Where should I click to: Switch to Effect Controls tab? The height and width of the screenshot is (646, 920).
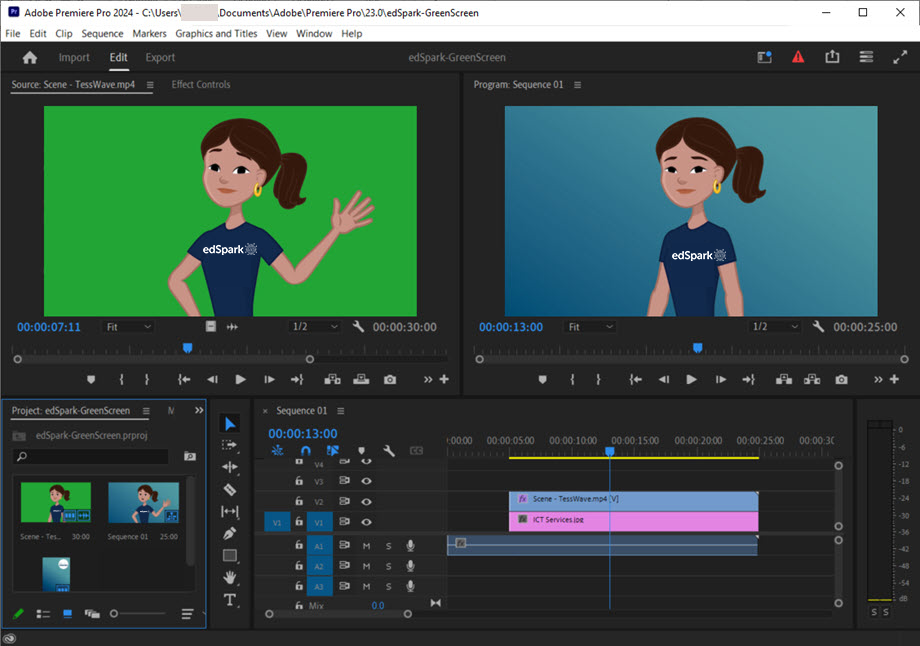(x=201, y=84)
